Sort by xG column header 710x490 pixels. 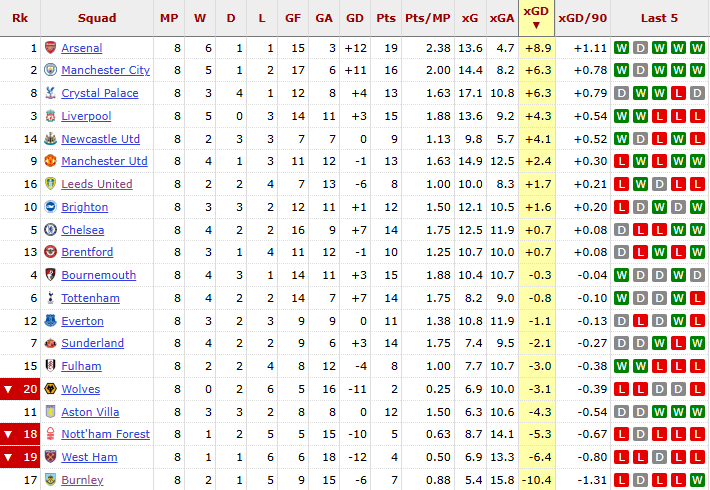[x=470, y=18]
